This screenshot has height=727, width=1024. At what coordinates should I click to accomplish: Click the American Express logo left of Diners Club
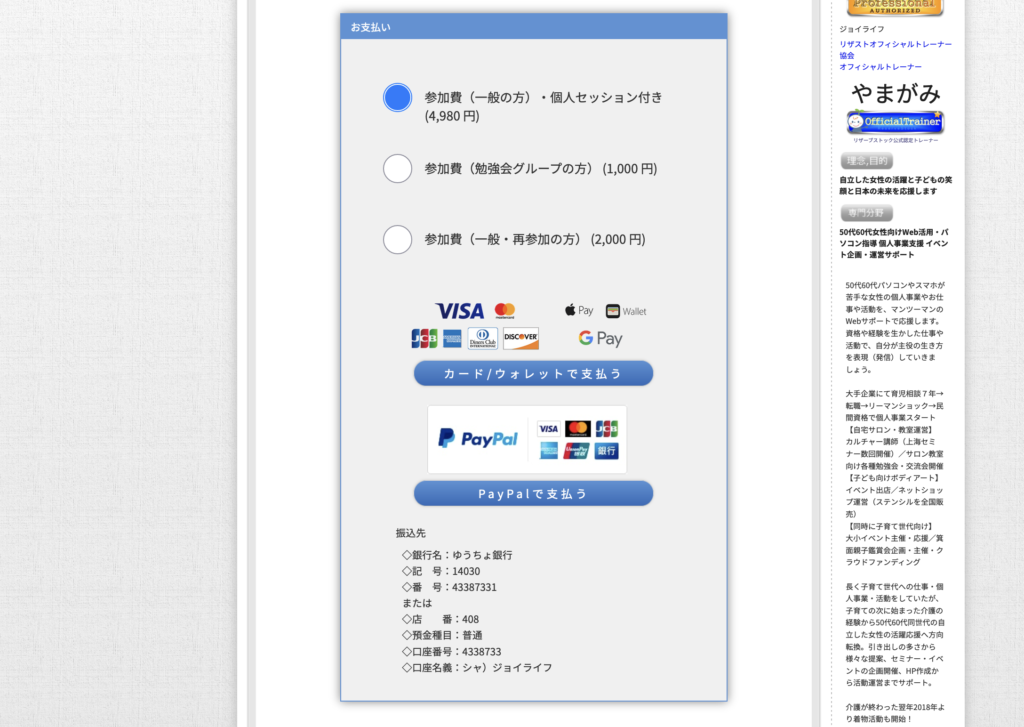[452, 338]
